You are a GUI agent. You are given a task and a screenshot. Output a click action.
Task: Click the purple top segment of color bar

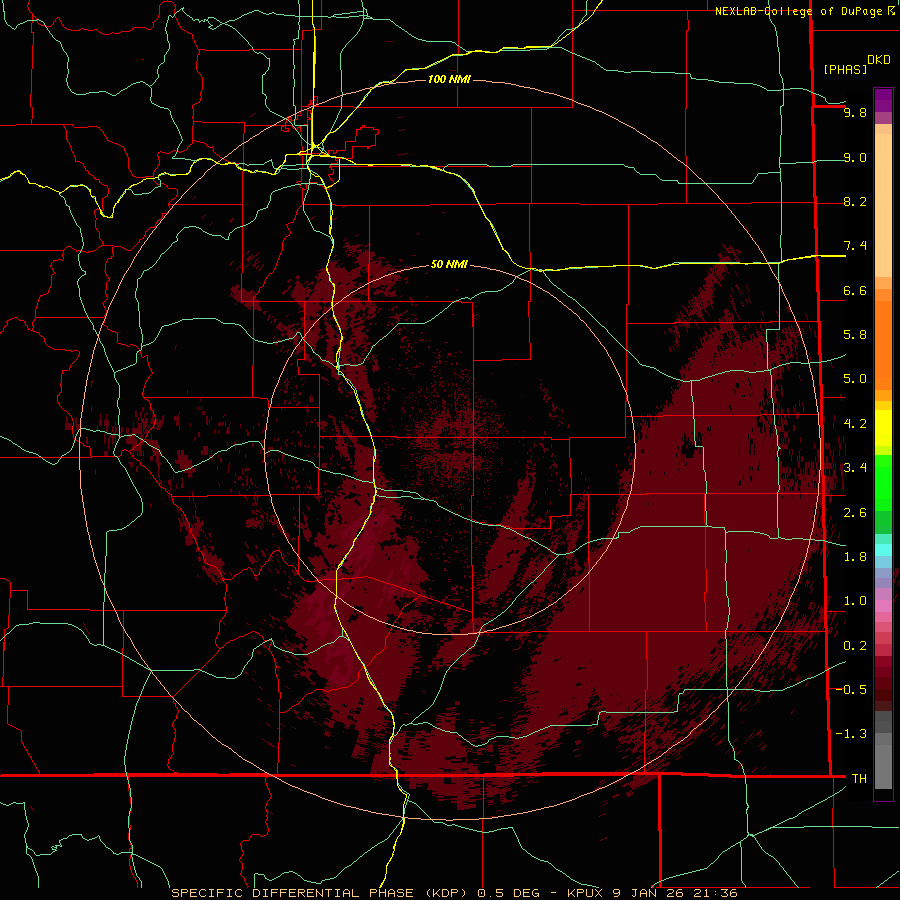tap(883, 100)
